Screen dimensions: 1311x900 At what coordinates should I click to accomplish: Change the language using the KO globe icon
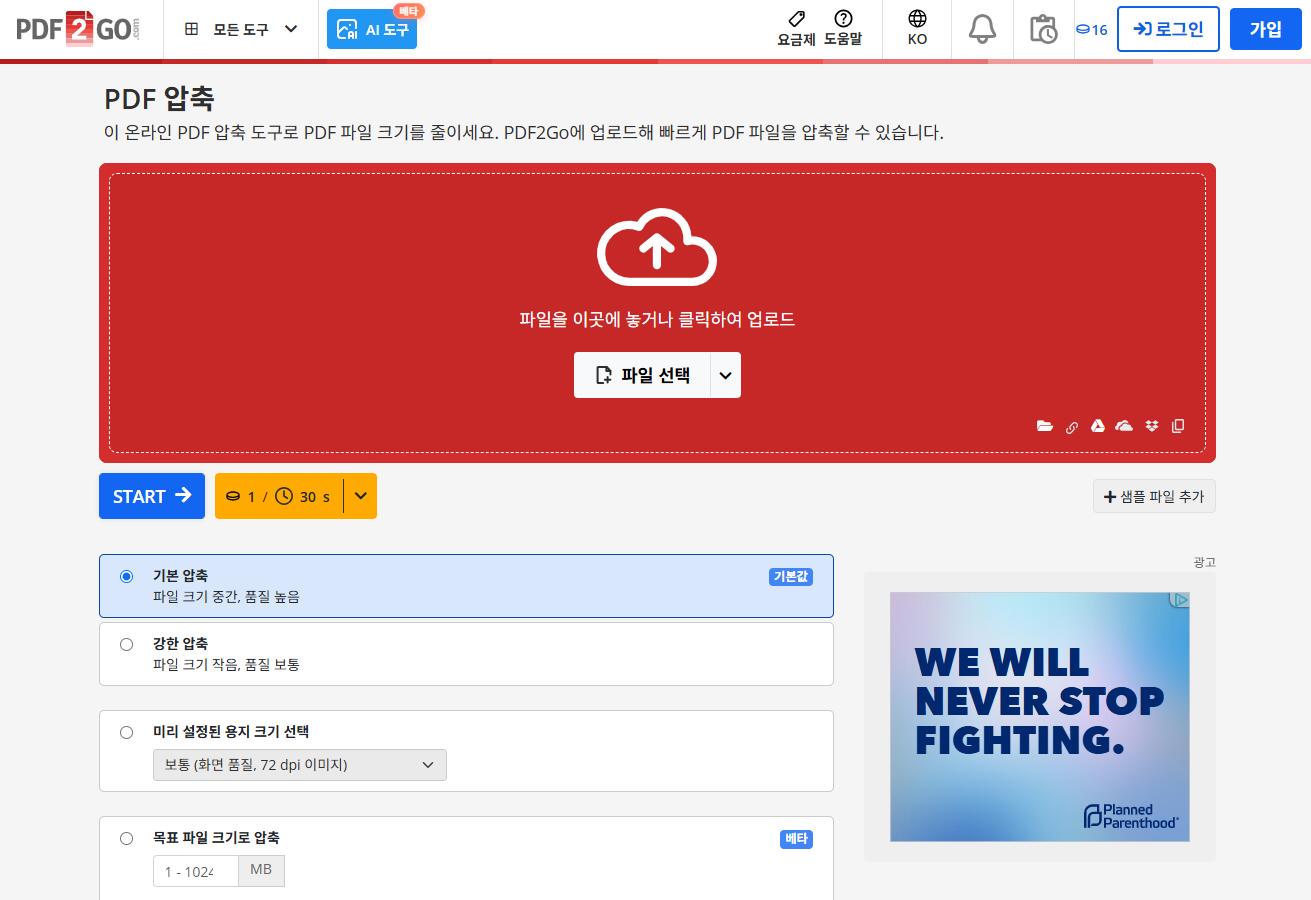tap(916, 29)
